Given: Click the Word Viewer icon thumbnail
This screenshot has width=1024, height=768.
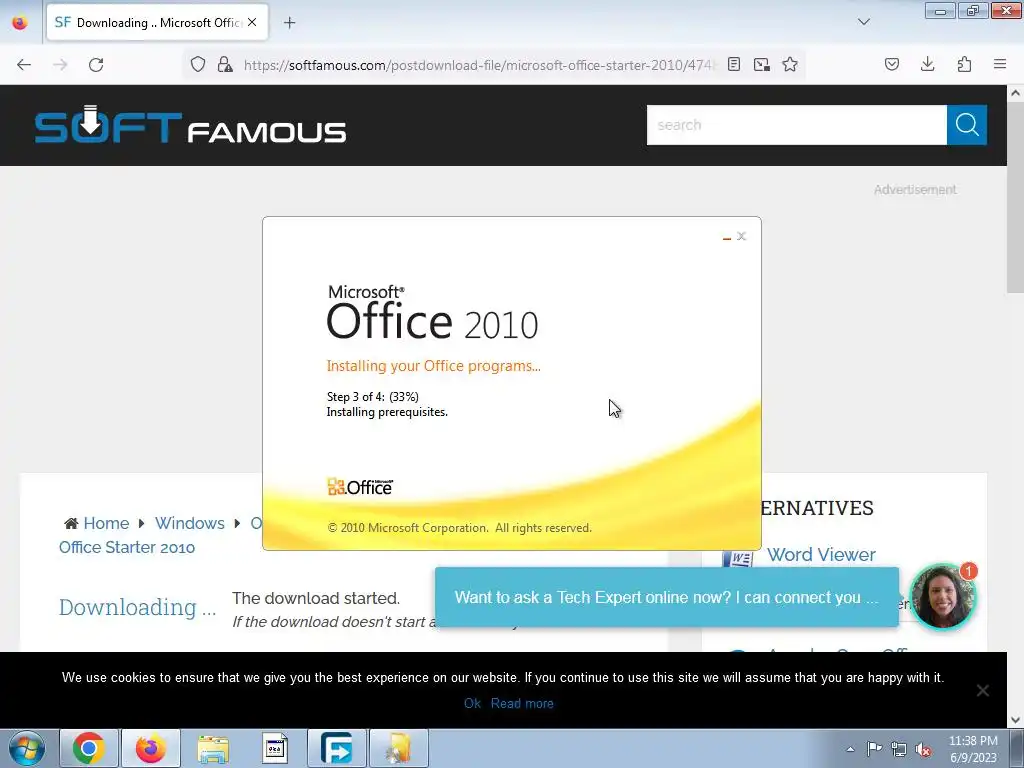Looking at the screenshot, I should [x=737, y=559].
